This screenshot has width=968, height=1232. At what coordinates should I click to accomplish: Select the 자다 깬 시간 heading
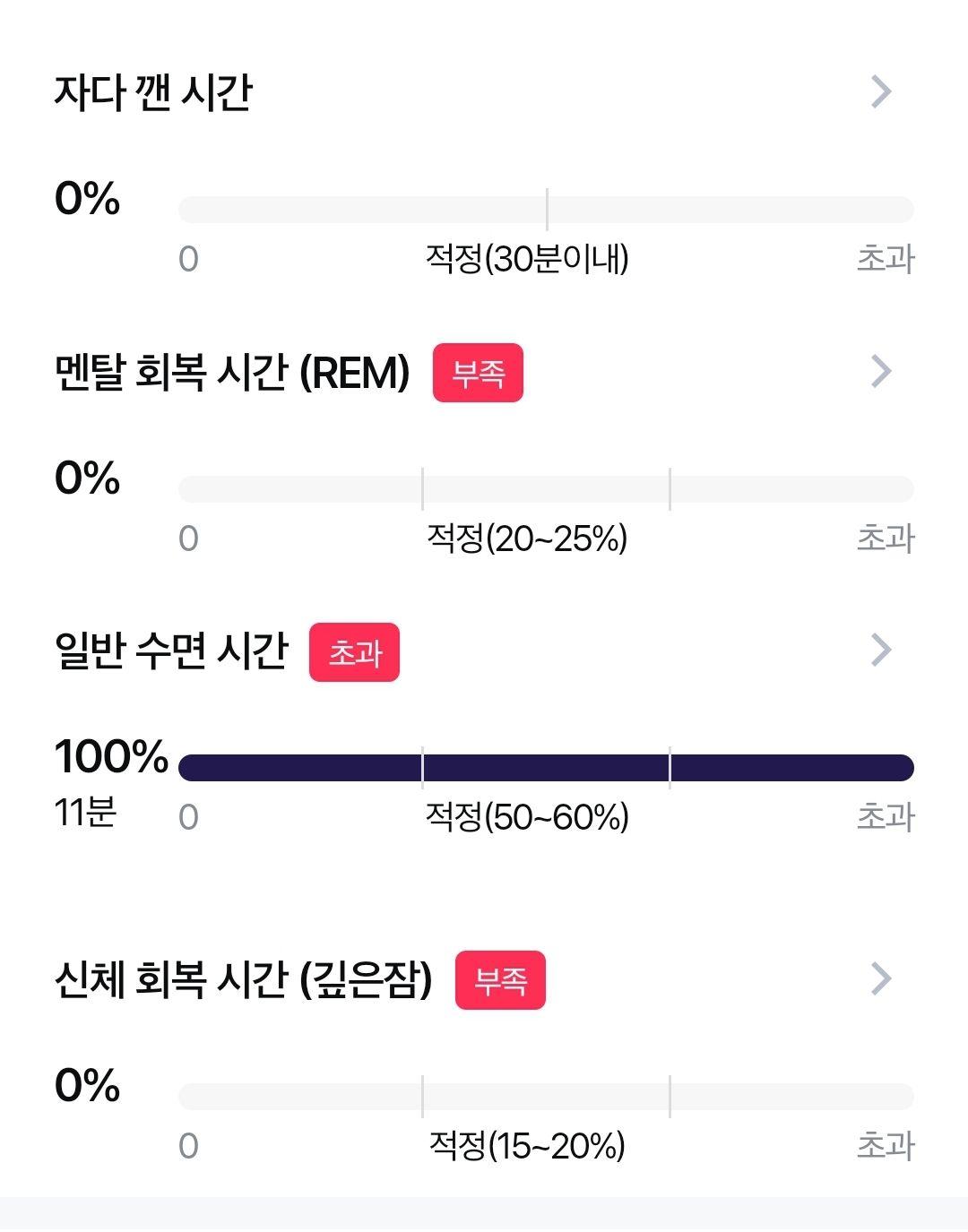(x=153, y=92)
